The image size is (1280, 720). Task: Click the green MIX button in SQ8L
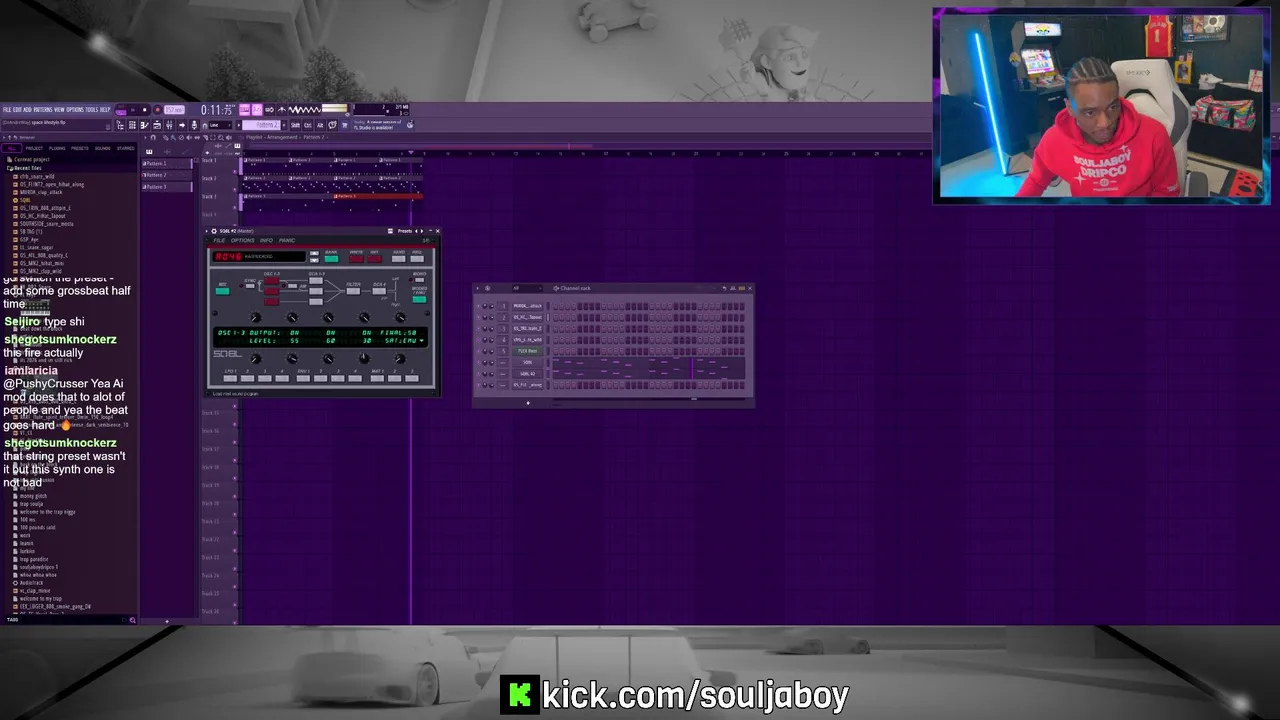click(x=223, y=291)
